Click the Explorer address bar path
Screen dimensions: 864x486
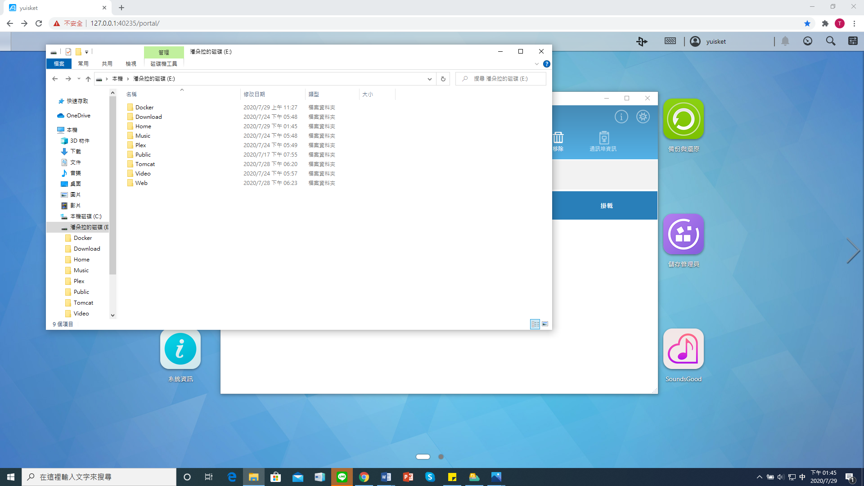(x=264, y=79)
